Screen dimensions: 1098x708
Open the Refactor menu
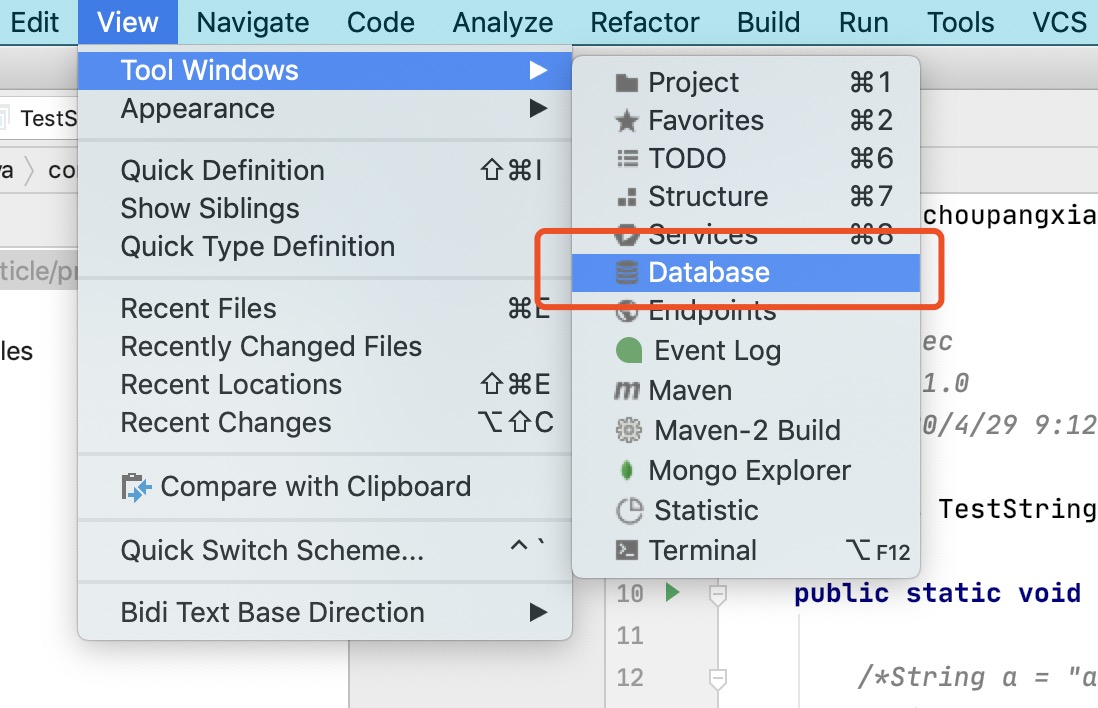coord(644,22)
